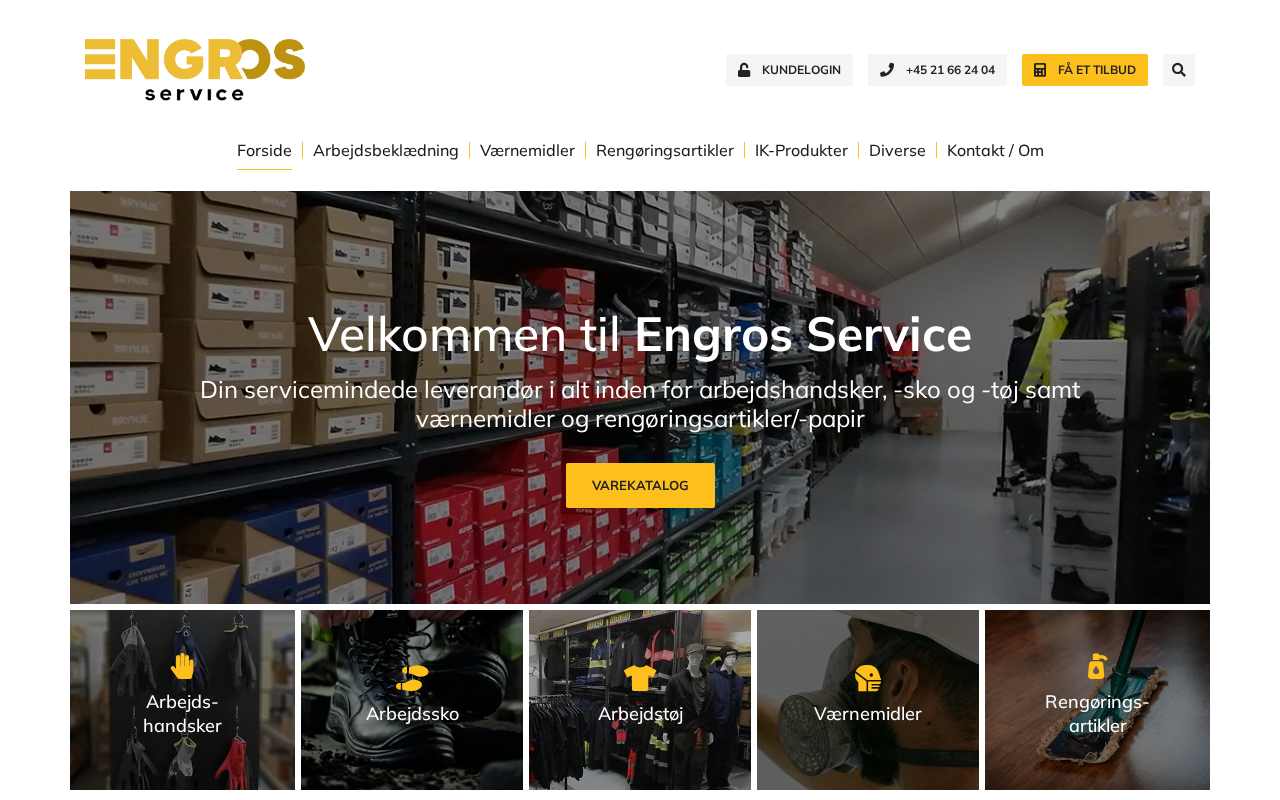
Task: Open the Engros Service logo homepage
Action: [x=195, y=70]
